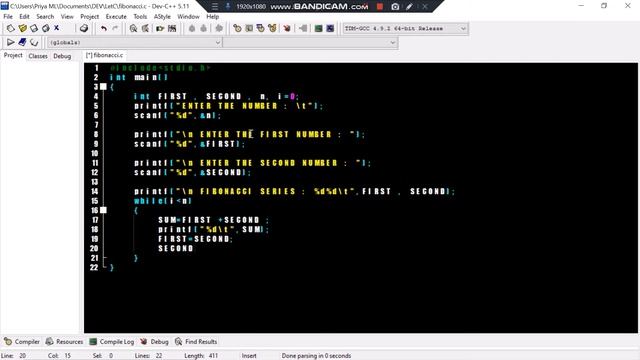Click the Goto Function toolbar icon

pos(160,28)
